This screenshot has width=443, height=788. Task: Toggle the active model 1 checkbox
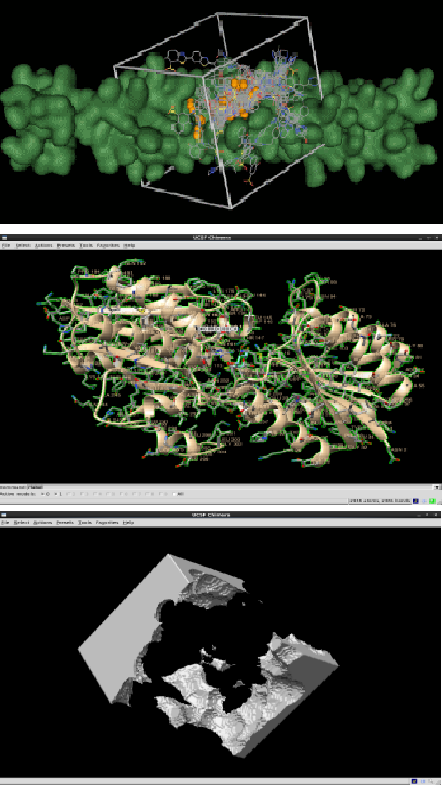tap(56, 494)
